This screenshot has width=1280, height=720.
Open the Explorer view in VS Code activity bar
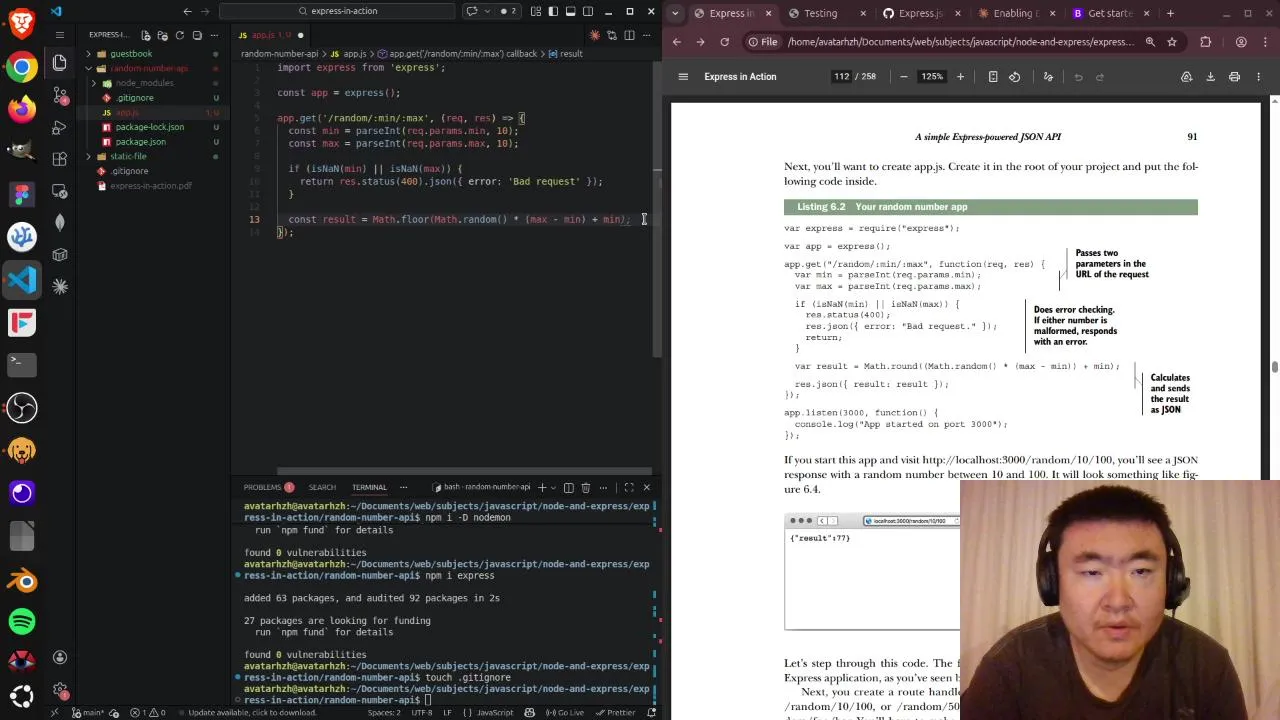[x=59, y=63]
